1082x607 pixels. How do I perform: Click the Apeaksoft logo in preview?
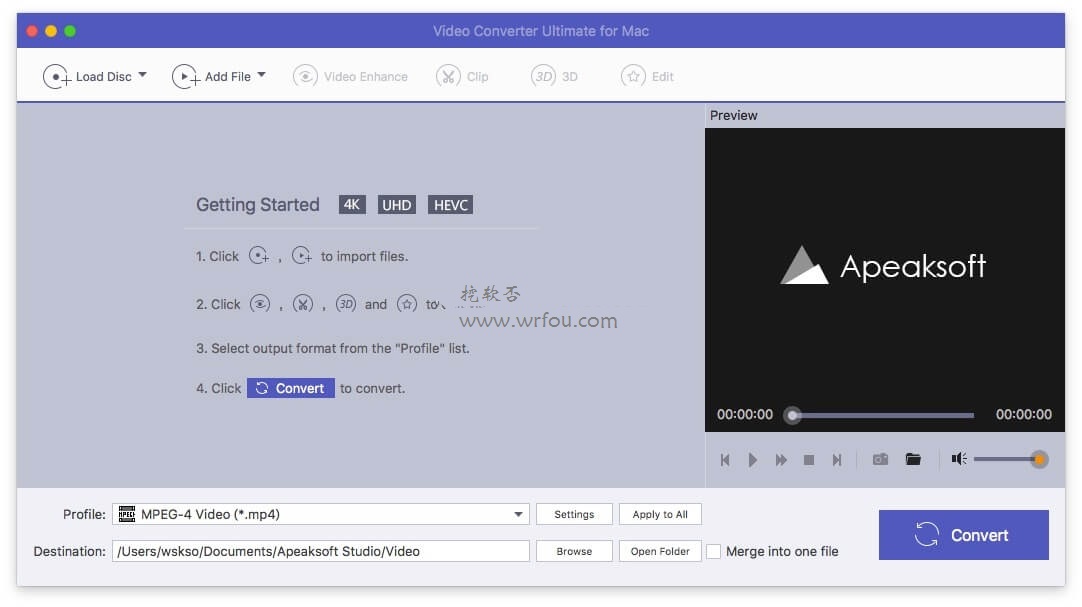[883, 266]
